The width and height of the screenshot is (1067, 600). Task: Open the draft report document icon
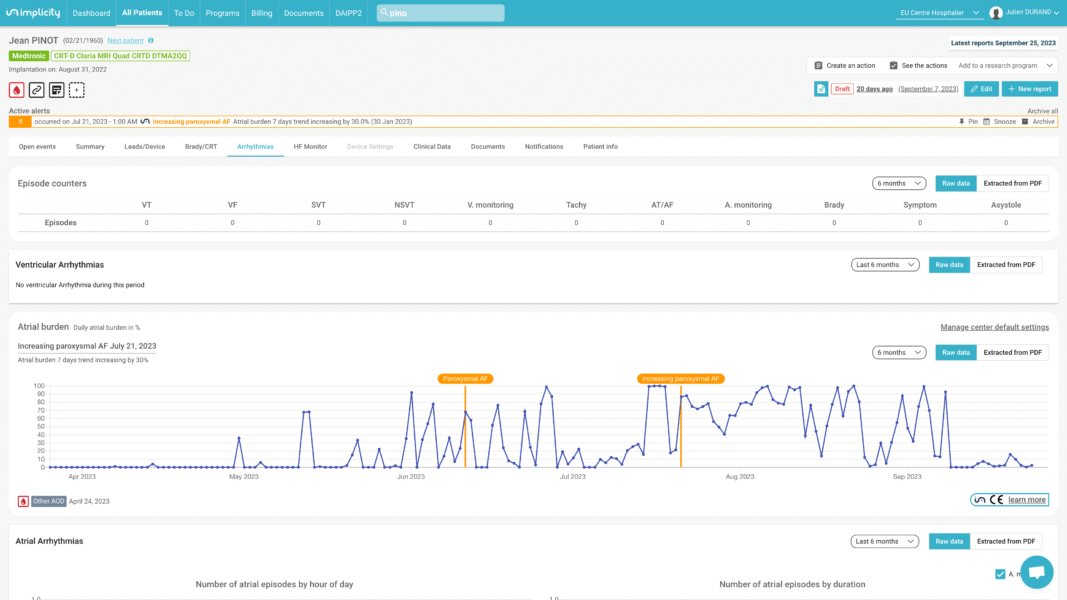coord(820,89)
